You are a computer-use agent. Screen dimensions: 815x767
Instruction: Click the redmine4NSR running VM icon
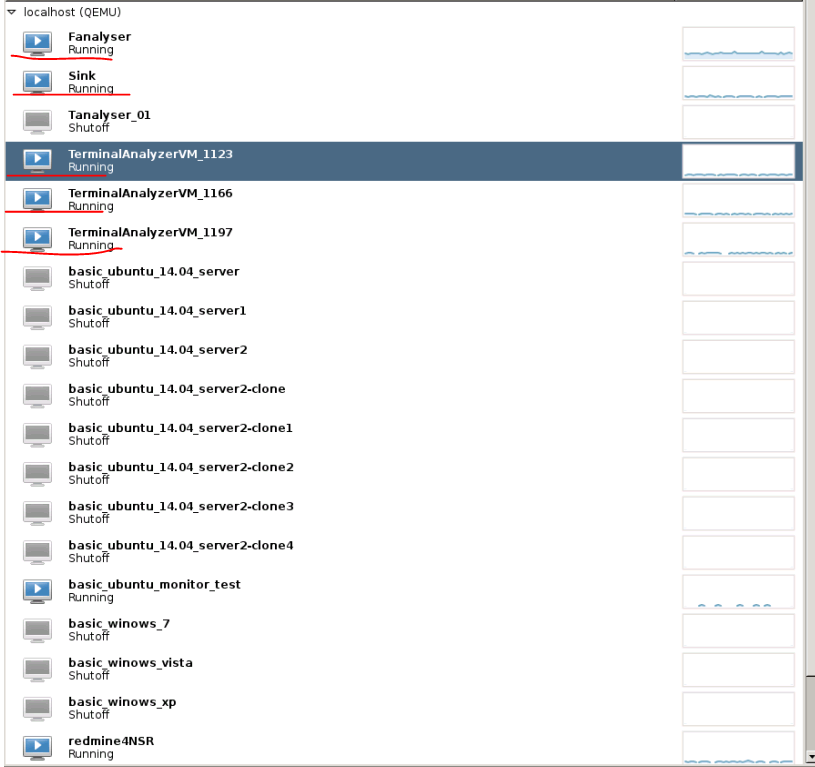coord(37,747)
